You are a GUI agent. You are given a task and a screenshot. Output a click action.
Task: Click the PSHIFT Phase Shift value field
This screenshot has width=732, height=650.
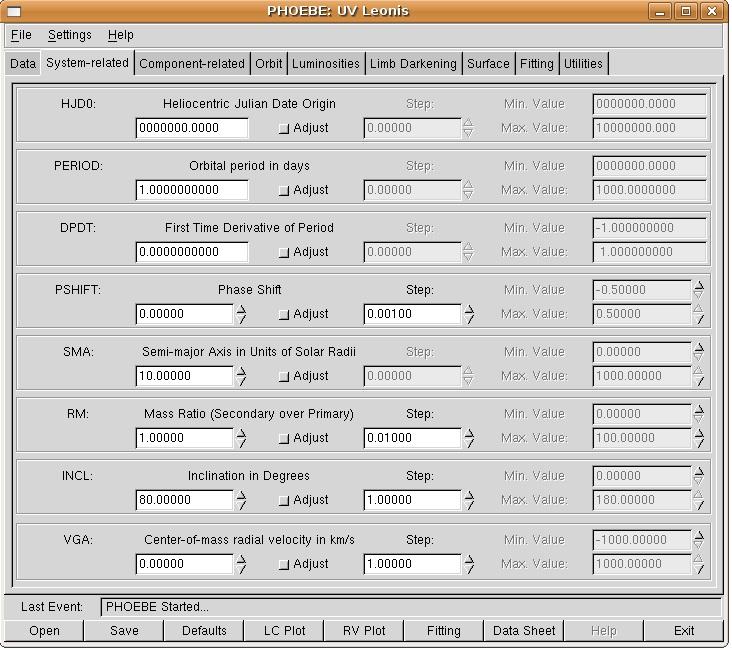tap(184, 314)
